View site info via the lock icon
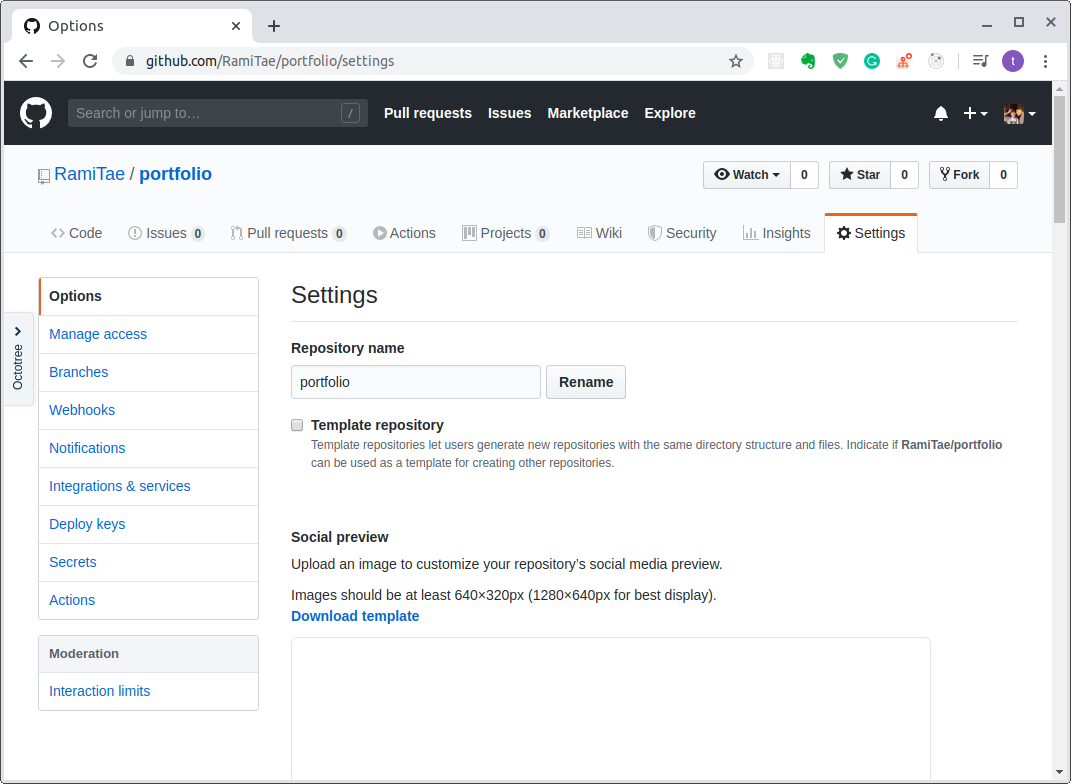The height and width of the screenshot is (784, 1071). [x=130, y=61]
